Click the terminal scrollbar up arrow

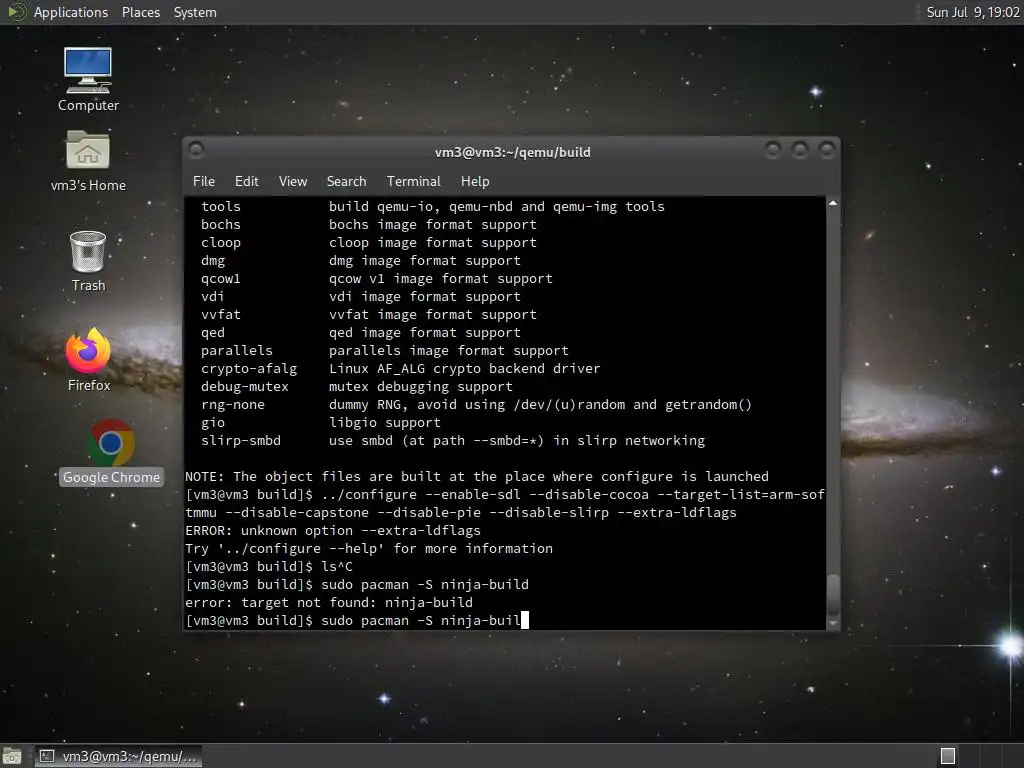pos(833,204)
